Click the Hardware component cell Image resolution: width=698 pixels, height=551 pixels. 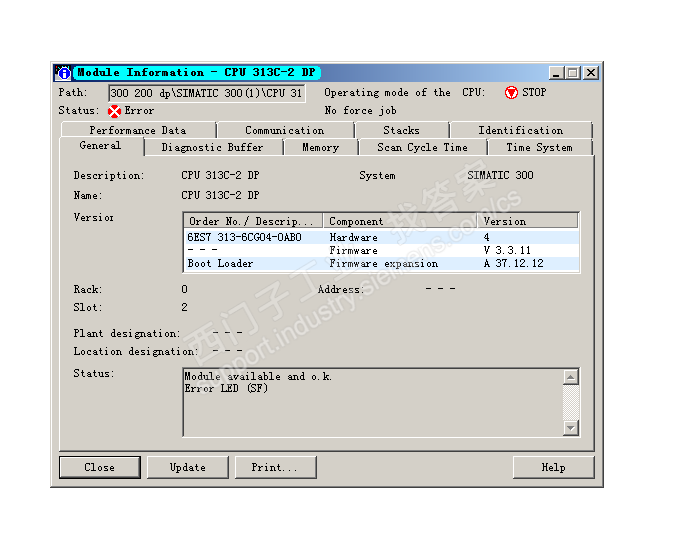click(x=353, y=237)
